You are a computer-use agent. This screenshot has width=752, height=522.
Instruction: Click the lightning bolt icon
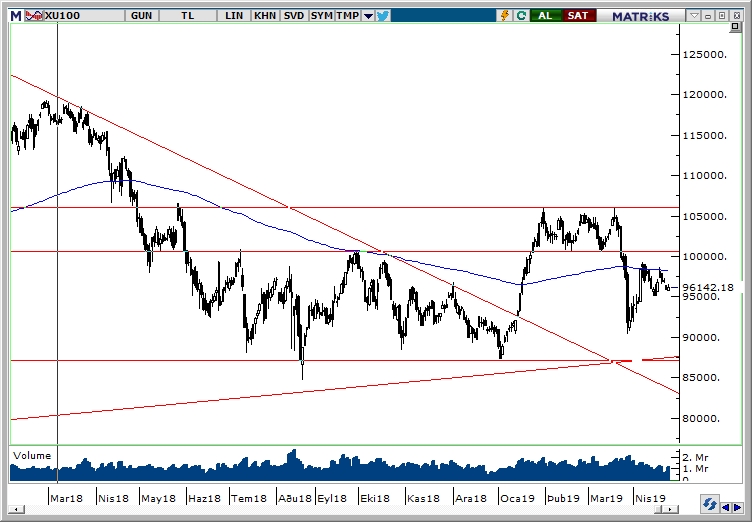click(505, 16)
